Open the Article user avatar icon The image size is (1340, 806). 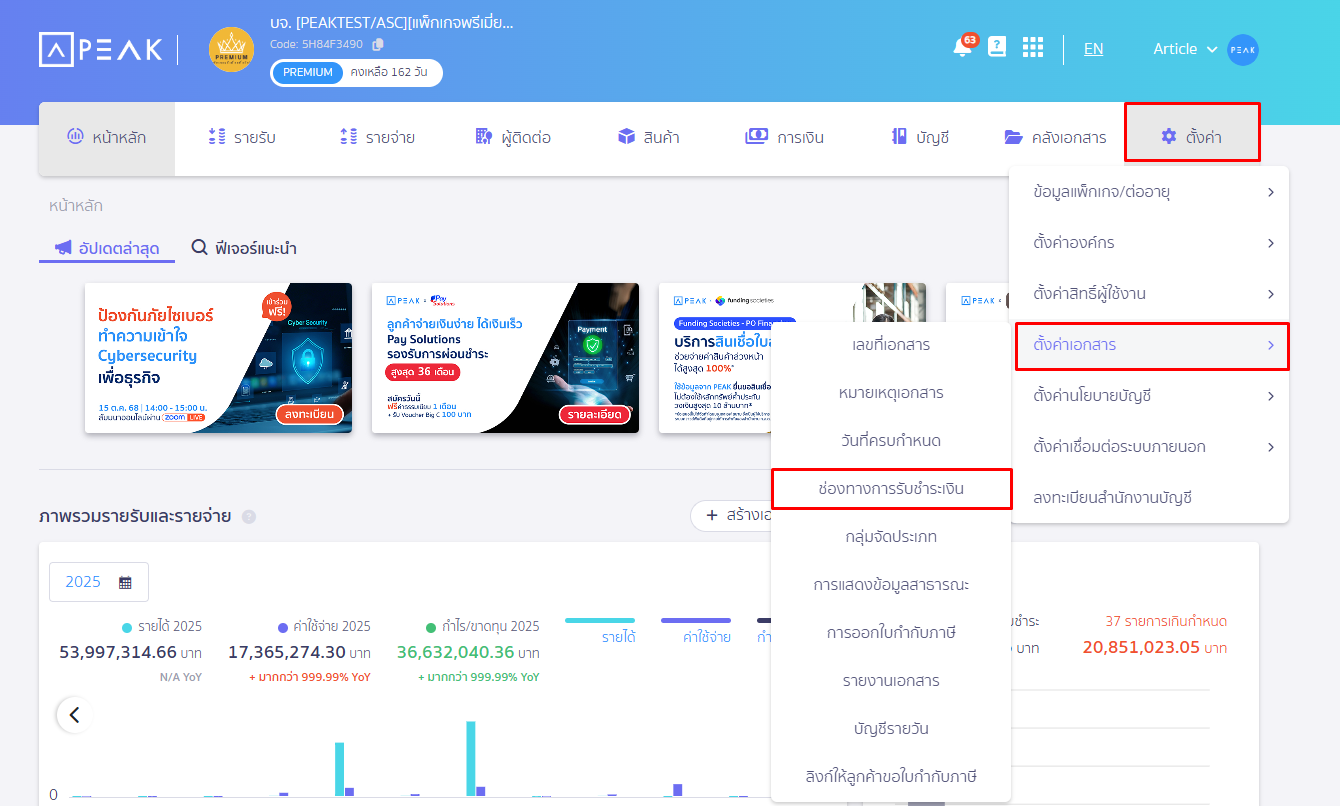click(x=1243, y=49)
